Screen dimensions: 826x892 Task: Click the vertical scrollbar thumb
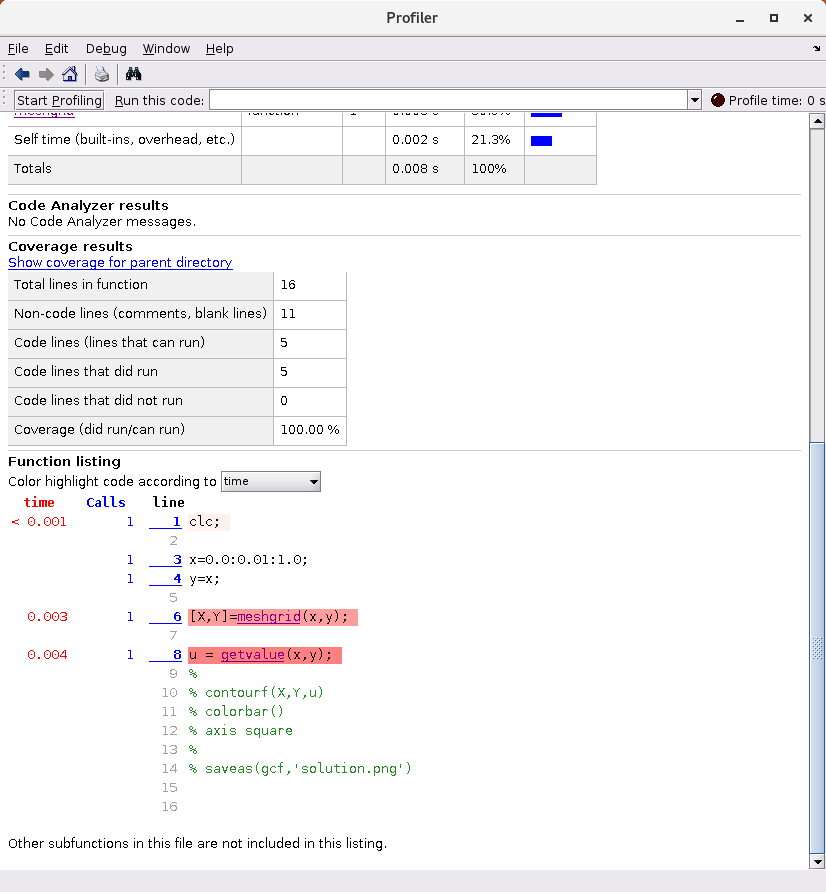click(817, 647)
